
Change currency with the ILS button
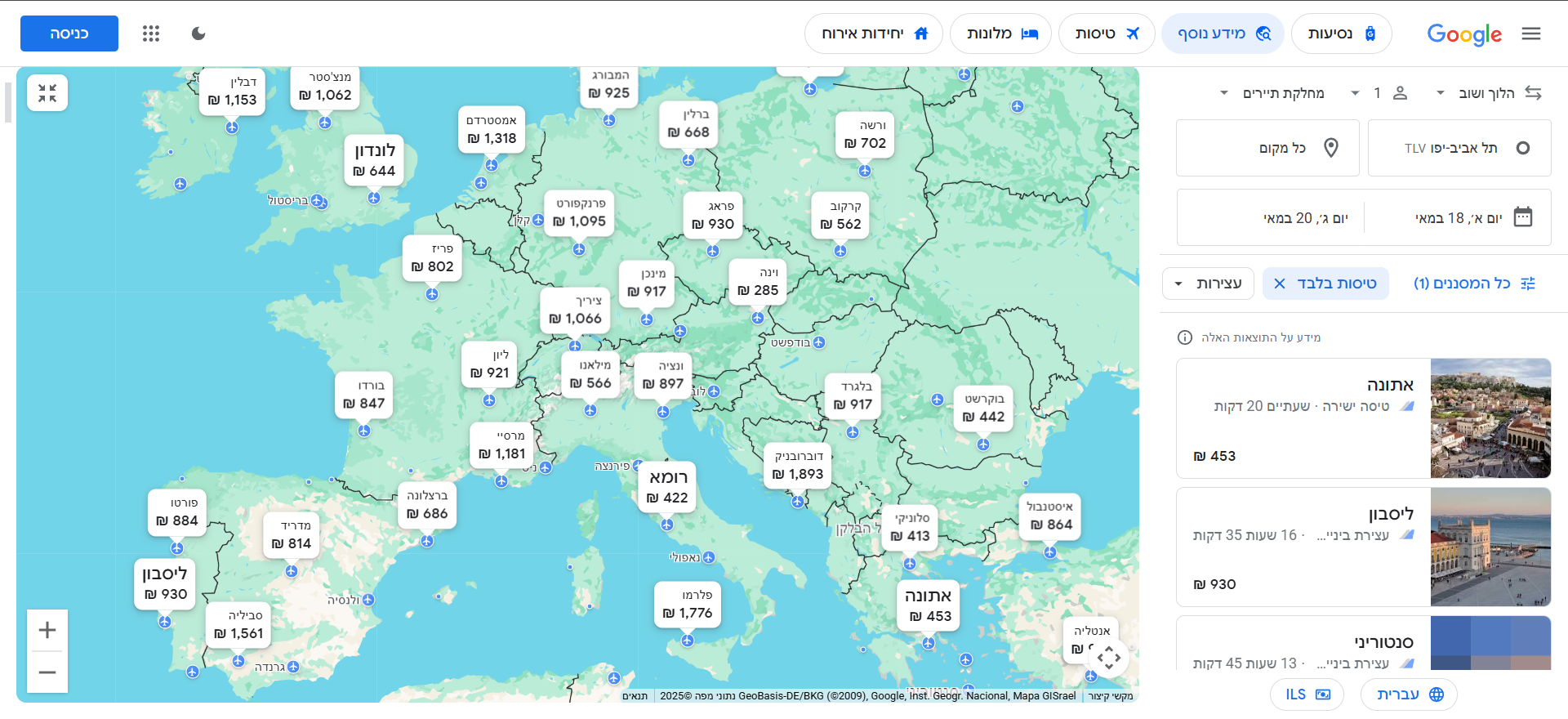pos(1307,694)
